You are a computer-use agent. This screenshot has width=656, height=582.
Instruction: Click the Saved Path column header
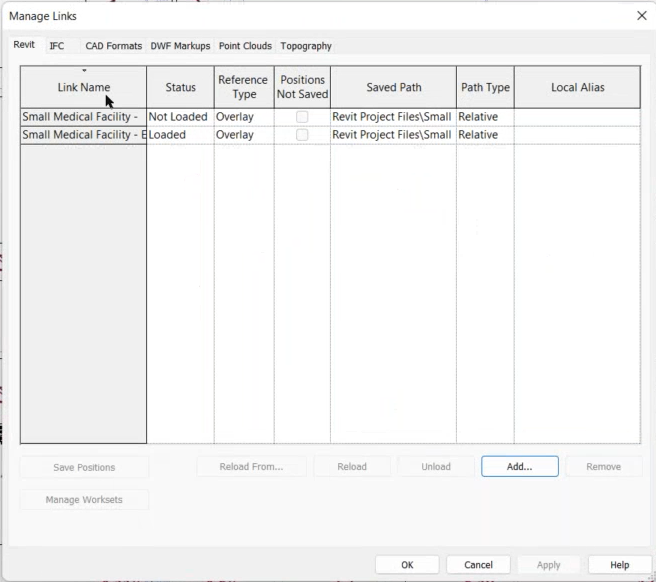[x=393, y=87]
